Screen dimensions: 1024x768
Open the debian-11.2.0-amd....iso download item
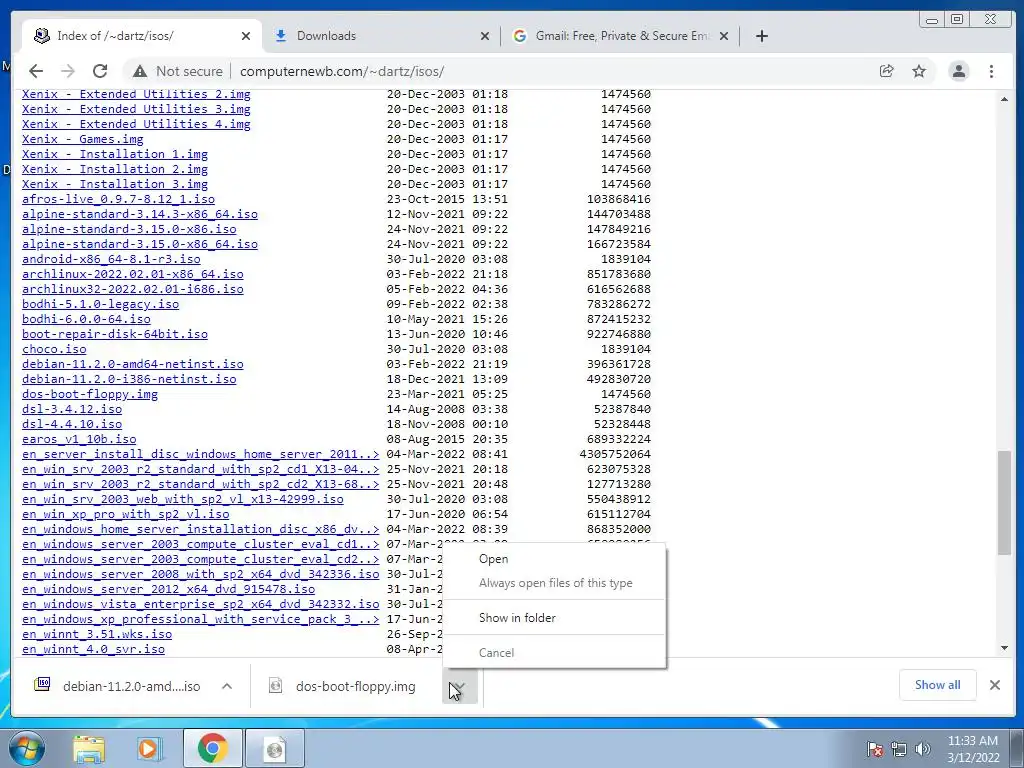131,686
